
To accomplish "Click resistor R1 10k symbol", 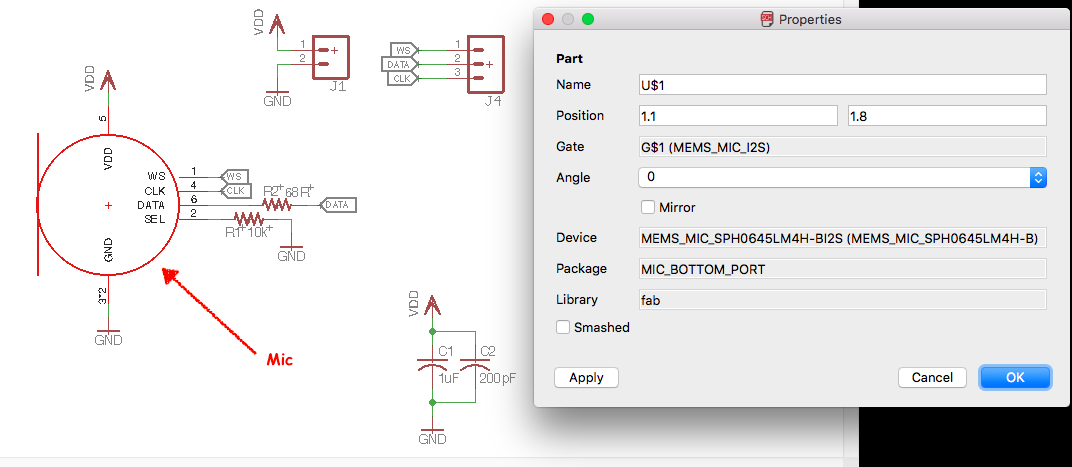I will pos(249,219).
